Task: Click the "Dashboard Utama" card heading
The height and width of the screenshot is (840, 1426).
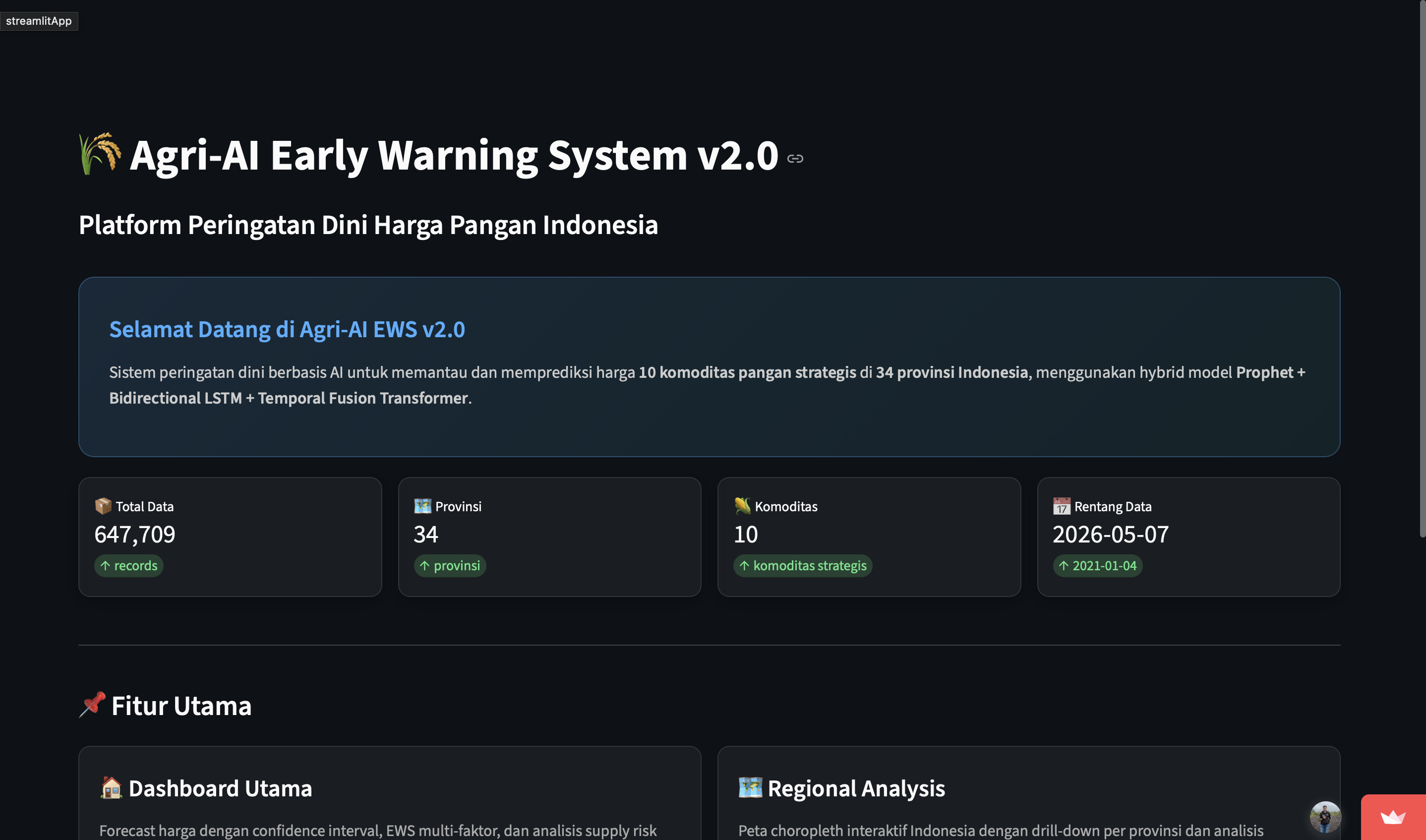Action: pos(220,788)
